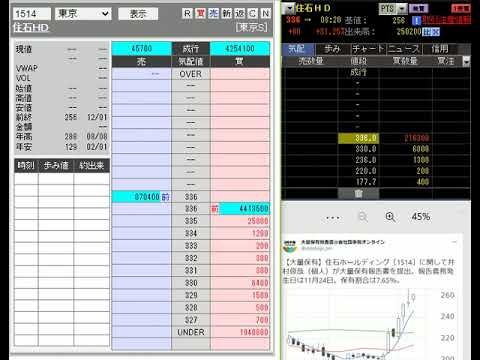Zoom out with the magnifier minus icon

click(x=363, y=217)
